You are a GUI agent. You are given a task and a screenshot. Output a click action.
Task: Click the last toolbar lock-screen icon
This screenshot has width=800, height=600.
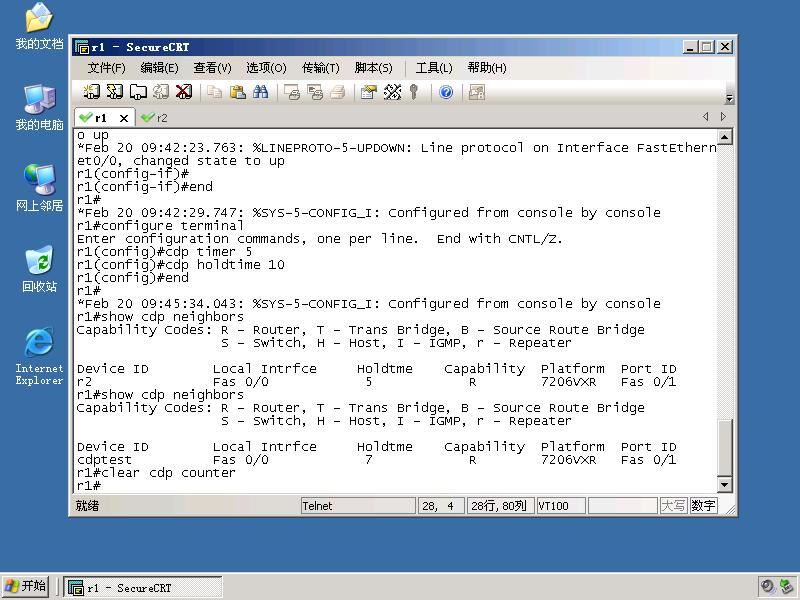[x=477, y=92]
